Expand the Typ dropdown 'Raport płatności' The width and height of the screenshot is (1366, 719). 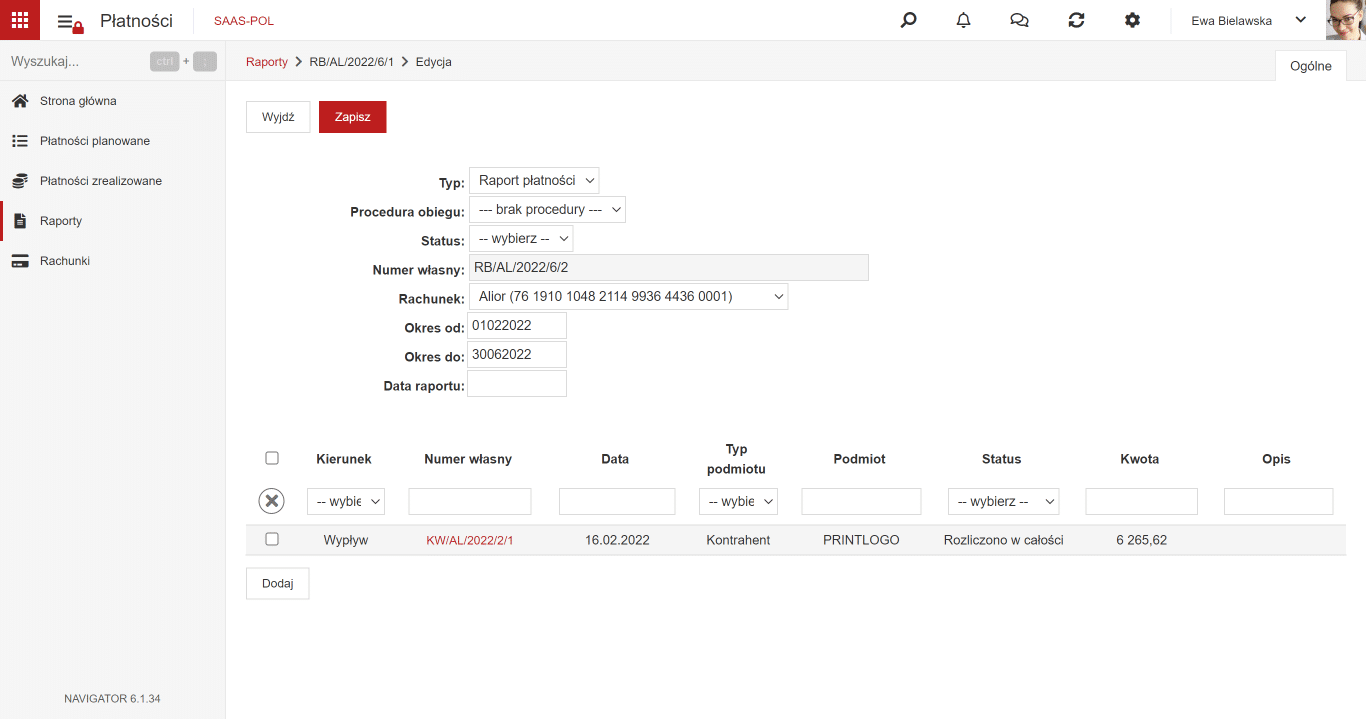(x=534, y=181)
